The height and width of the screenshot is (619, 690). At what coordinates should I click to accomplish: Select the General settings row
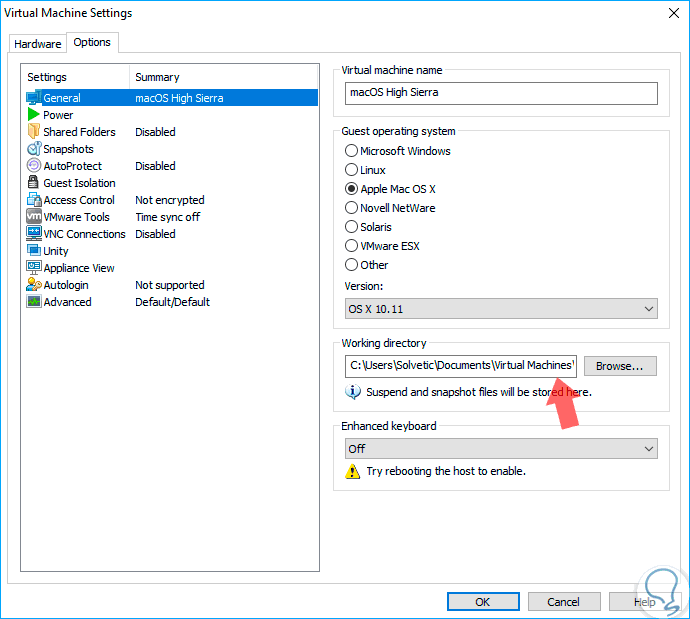[x=172, y=98]
